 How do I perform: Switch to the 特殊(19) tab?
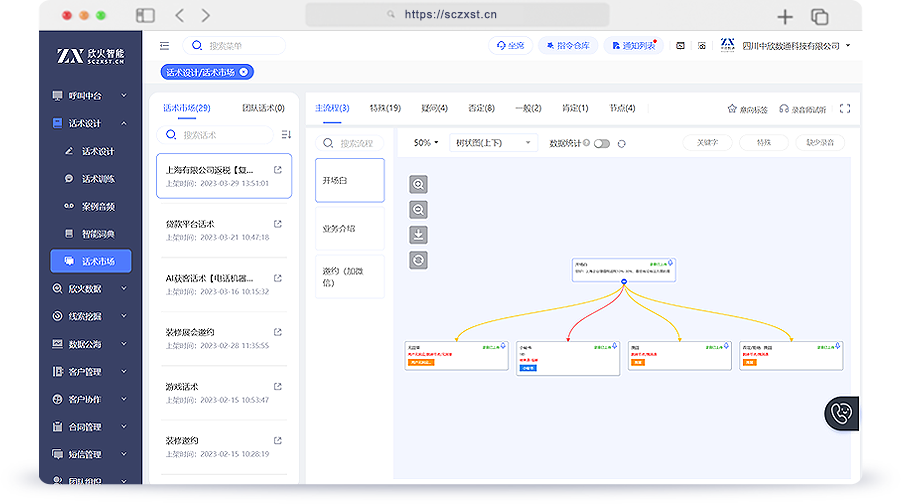click(384, 108)
